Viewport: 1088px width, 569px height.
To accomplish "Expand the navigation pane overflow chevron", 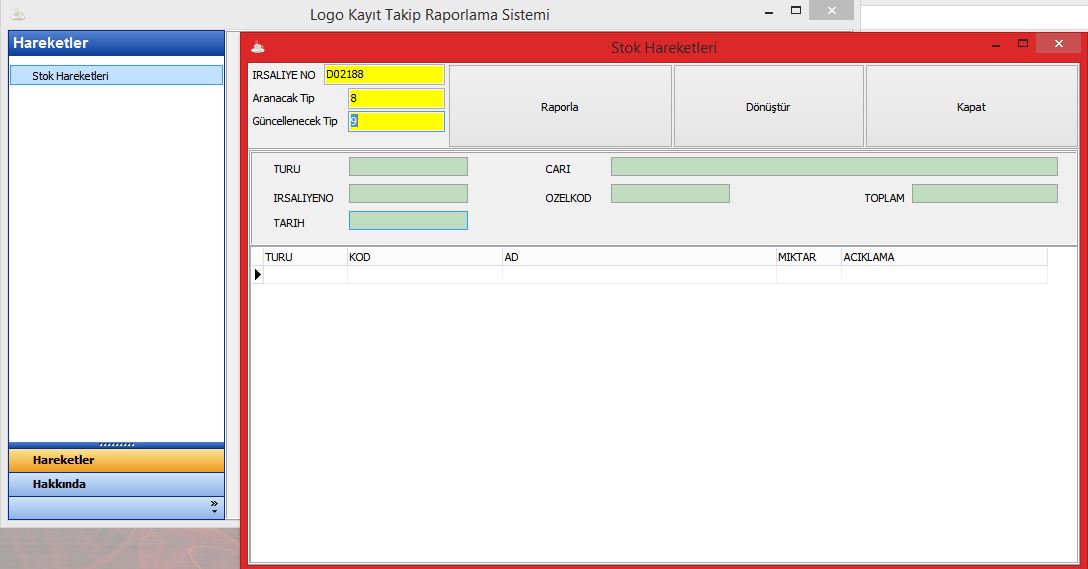I will coord(214,508).
